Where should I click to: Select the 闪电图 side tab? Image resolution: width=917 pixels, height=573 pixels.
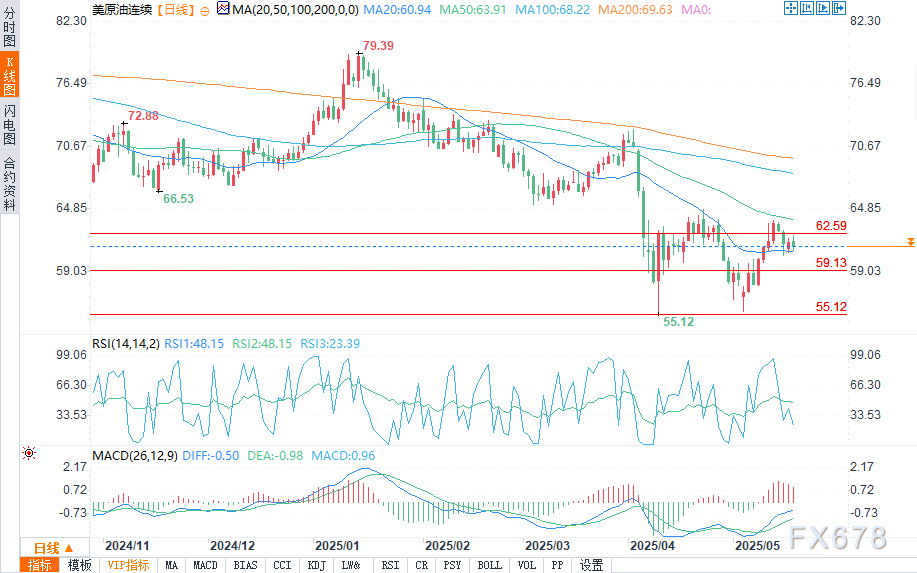point(9,124)
